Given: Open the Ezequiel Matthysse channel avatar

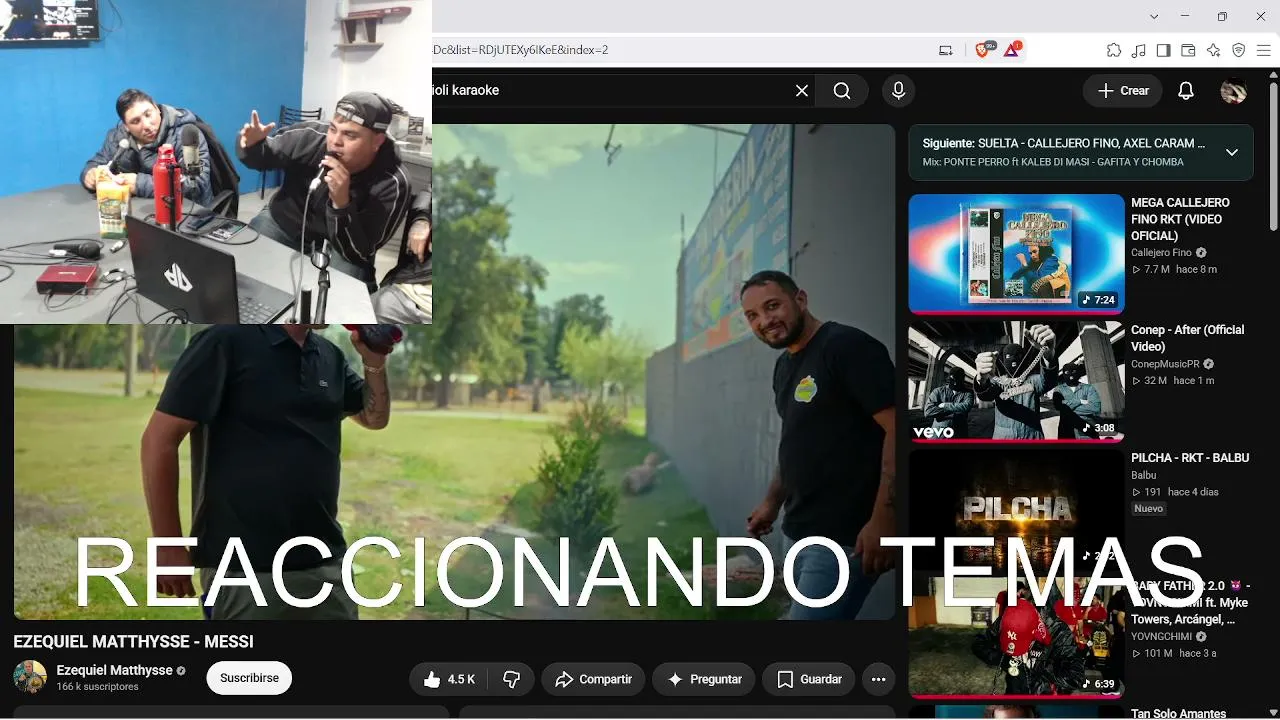Looking at the screenshot, I should click(x=30, y=677).
